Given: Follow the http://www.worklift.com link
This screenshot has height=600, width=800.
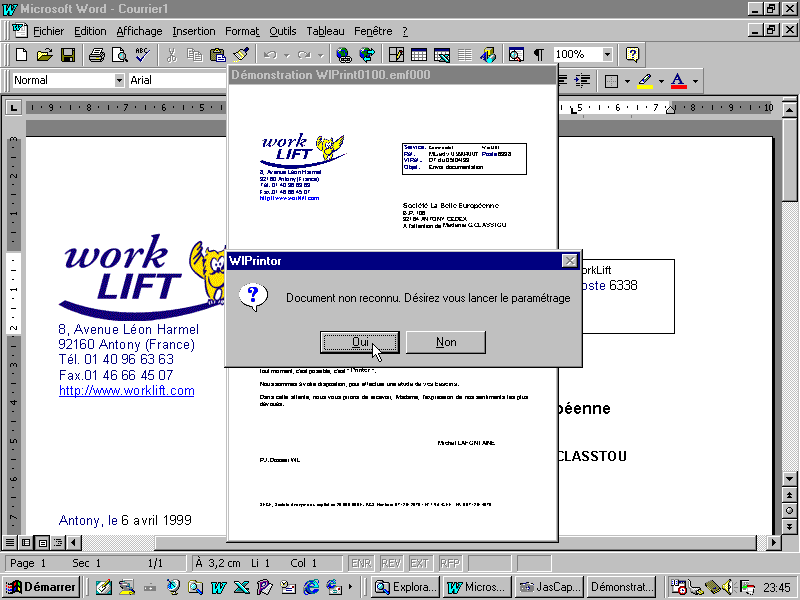Looking at the screenshot, I should [x=127, y=391].
